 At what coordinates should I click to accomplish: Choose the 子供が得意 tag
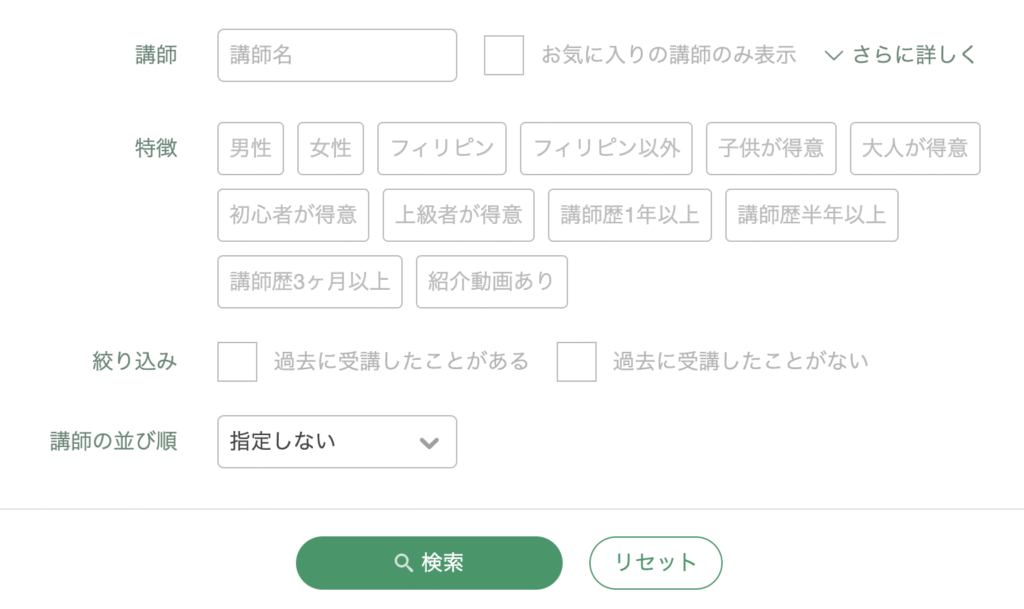771,149
